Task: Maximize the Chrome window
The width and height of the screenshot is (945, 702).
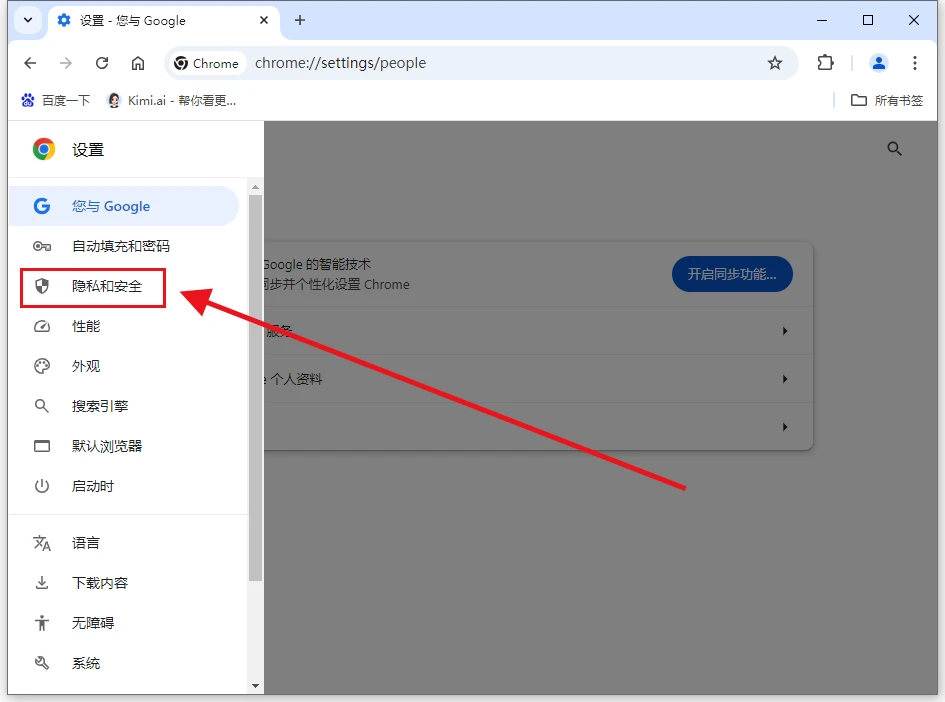Action: click(x=868, y=20)
